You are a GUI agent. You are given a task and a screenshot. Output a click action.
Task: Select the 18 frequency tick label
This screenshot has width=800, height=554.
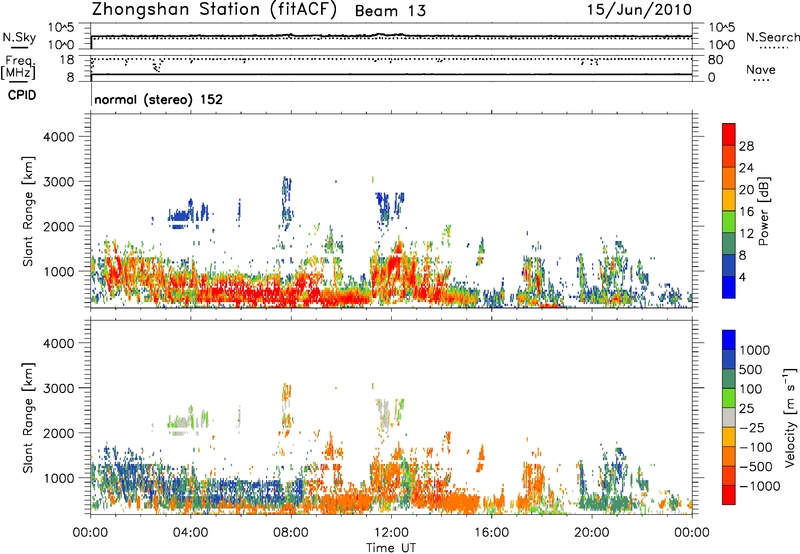tap(67, 60)
